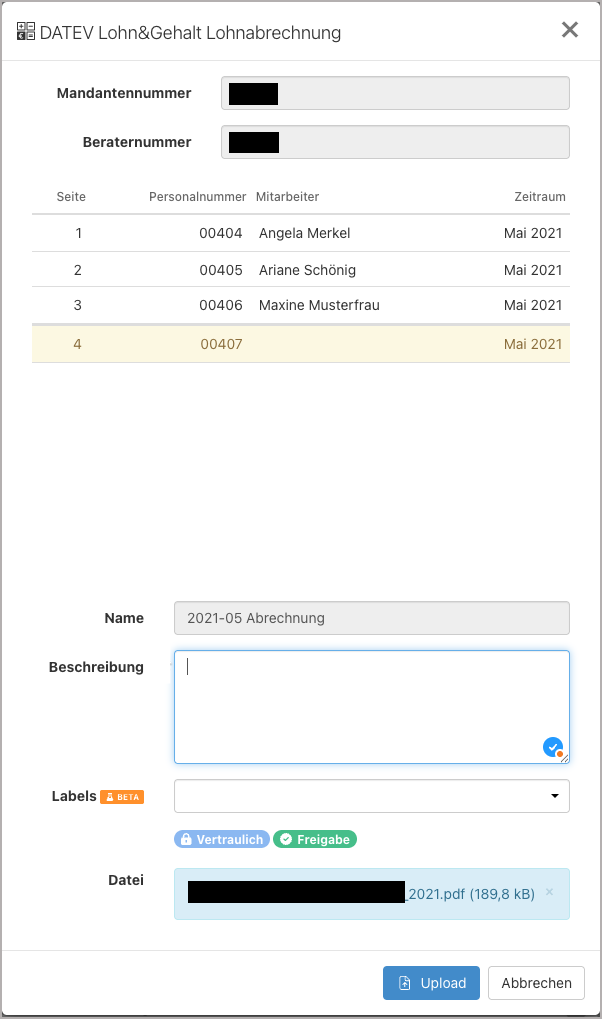Select the Angela Merkel row
The height and width of the screenshot is (1019, 602).
(301, 233)
